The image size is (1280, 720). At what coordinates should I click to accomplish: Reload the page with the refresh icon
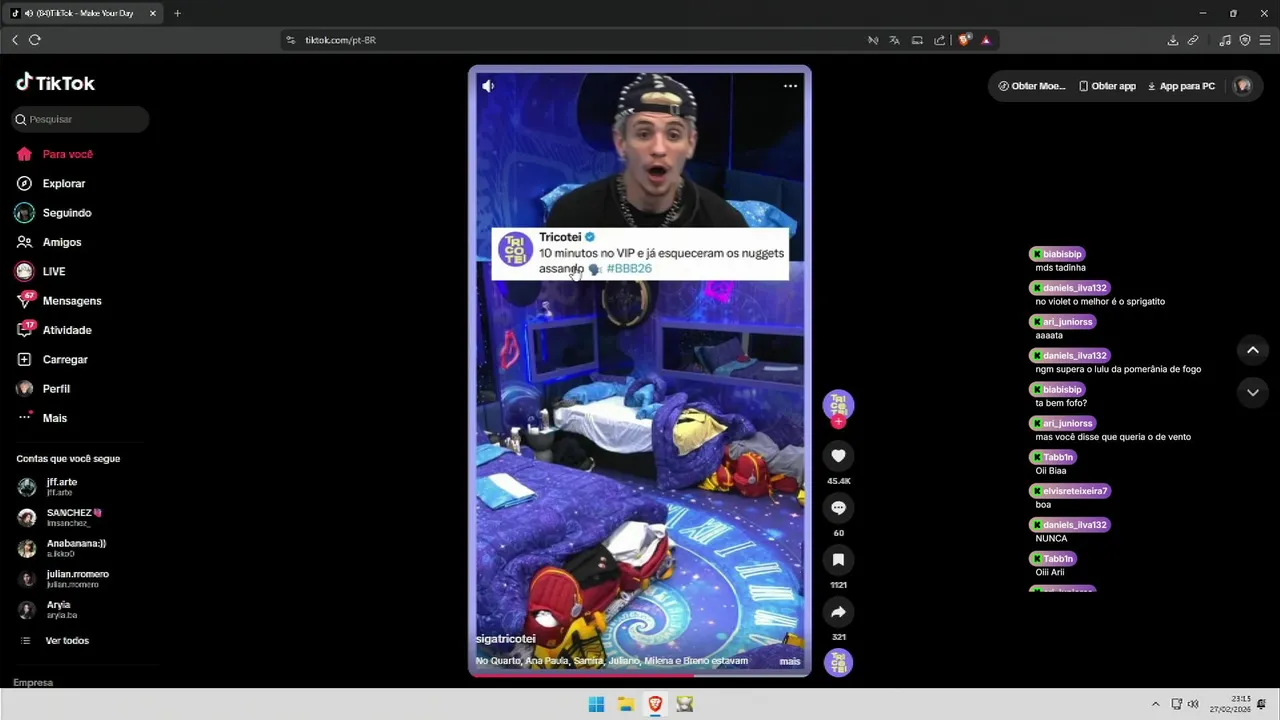click(x=35, y=40)
